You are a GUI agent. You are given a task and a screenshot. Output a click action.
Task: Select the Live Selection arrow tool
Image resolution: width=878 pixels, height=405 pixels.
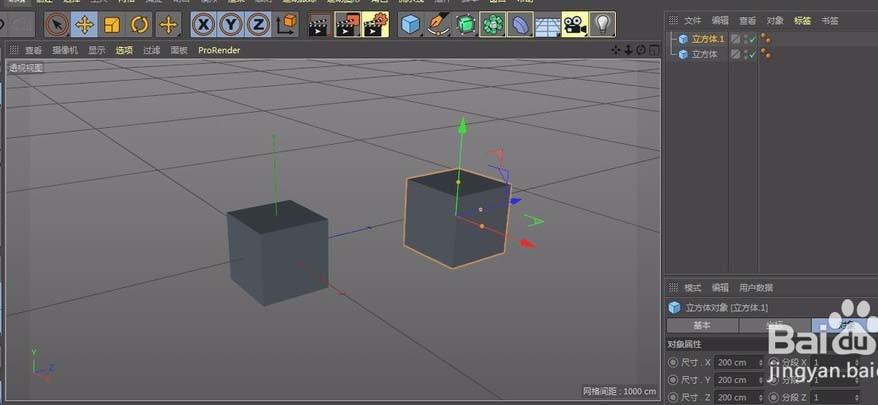click(57, 24)
